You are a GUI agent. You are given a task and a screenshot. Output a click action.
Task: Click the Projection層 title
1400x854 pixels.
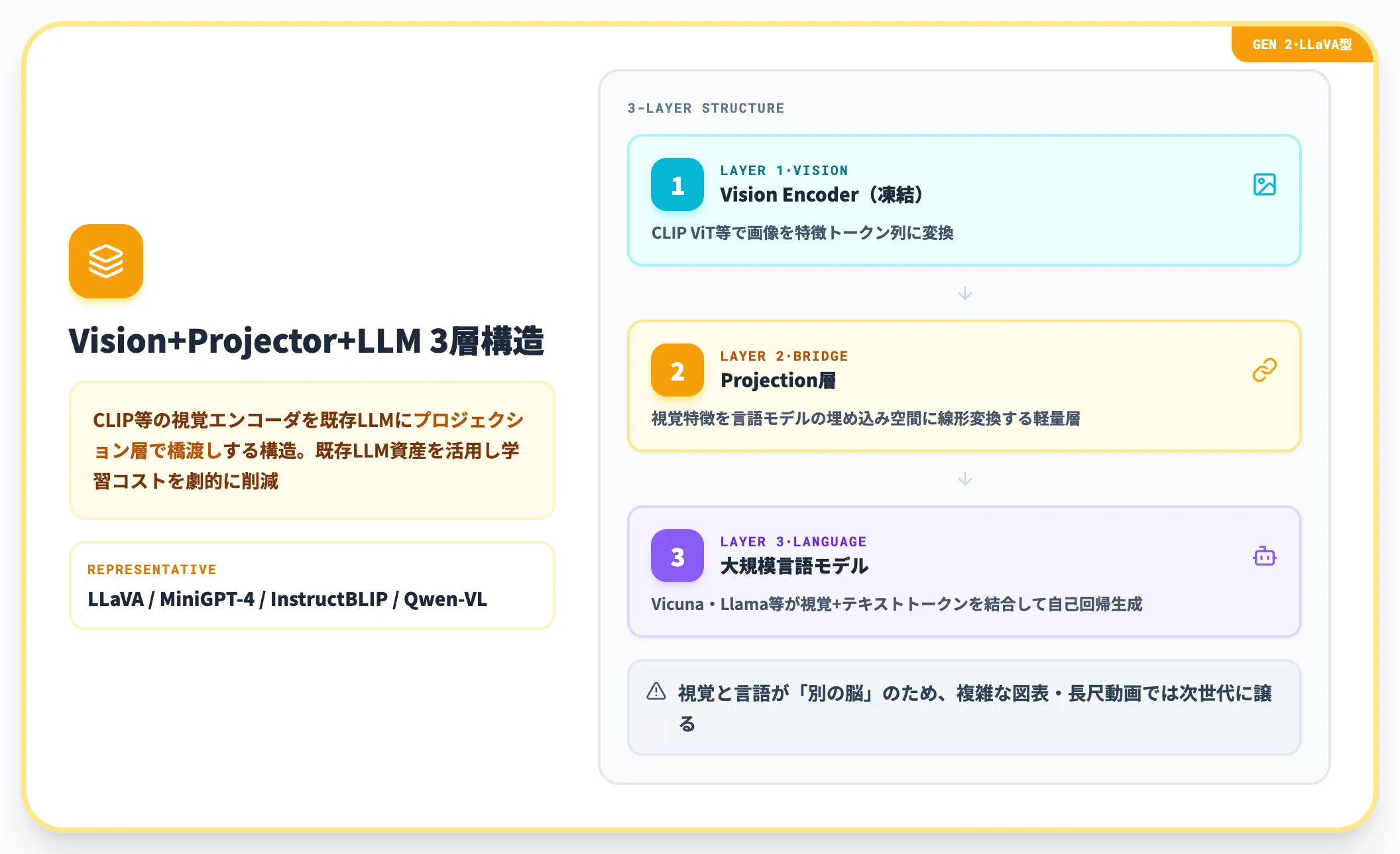(778, 380)
